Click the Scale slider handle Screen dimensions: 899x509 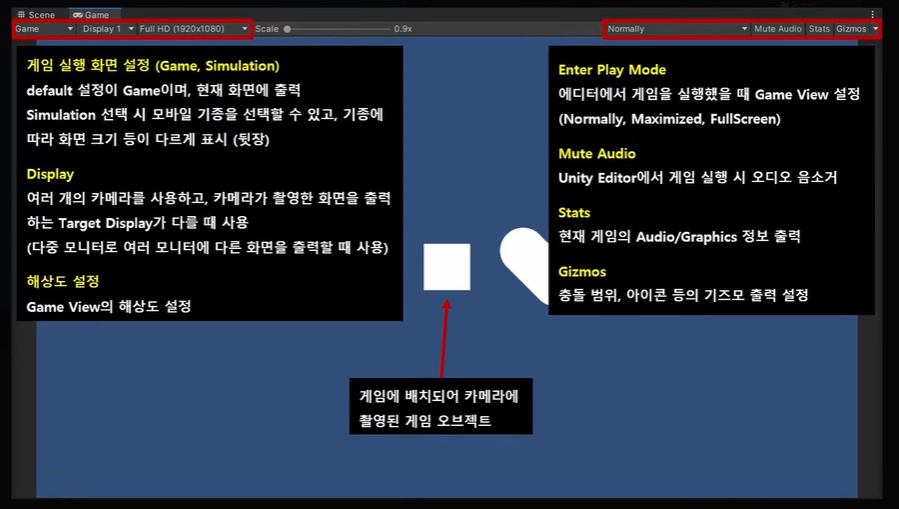[287, 29]
